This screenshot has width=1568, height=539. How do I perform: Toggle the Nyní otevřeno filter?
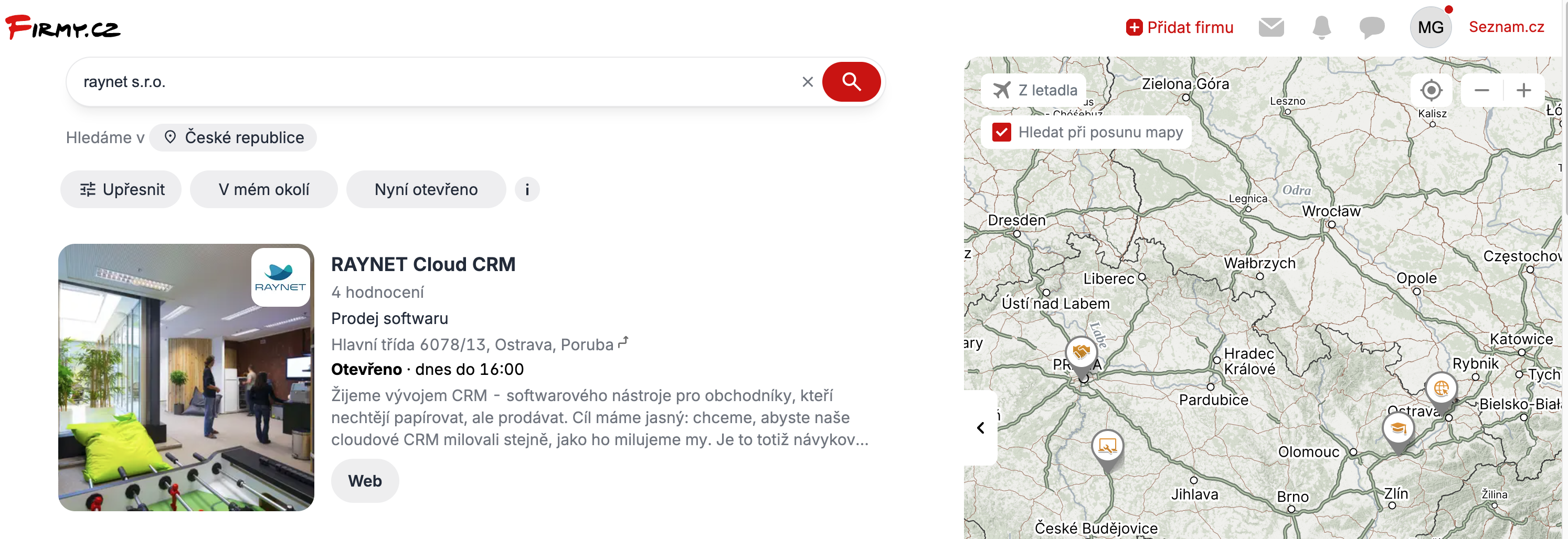click(426, 189)
